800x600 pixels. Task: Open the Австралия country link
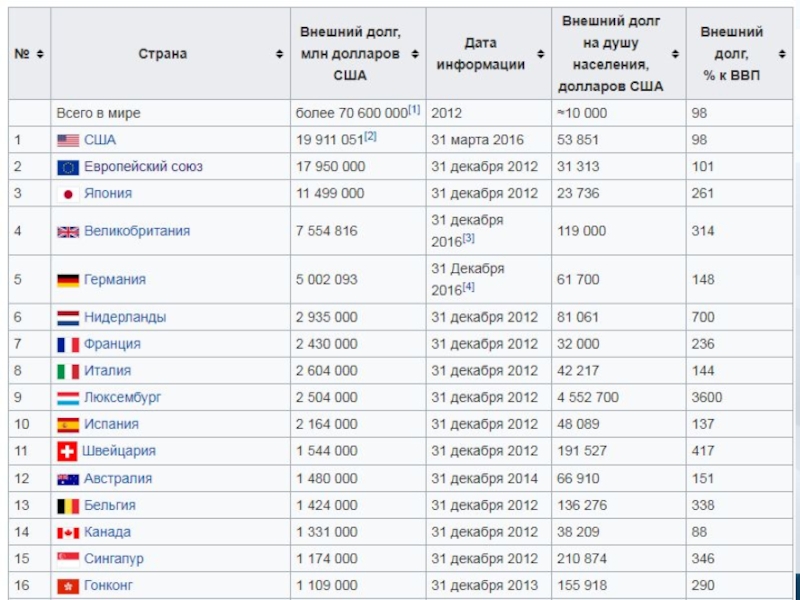click(118, 479)
